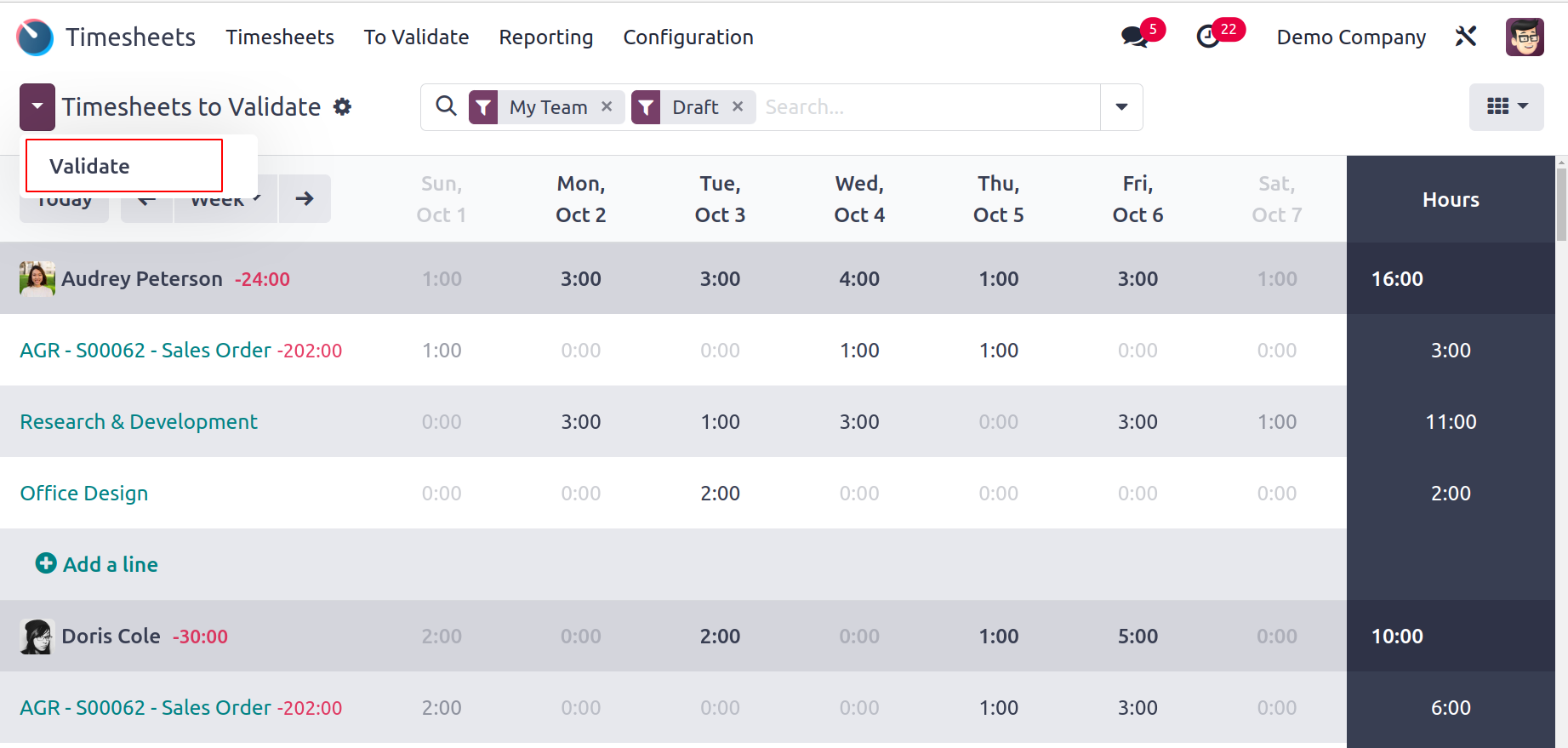Click the debug tools wrench icon
Viewport: 1568px width, 748px height.
pyautogui.click(x=1466, y=37)
